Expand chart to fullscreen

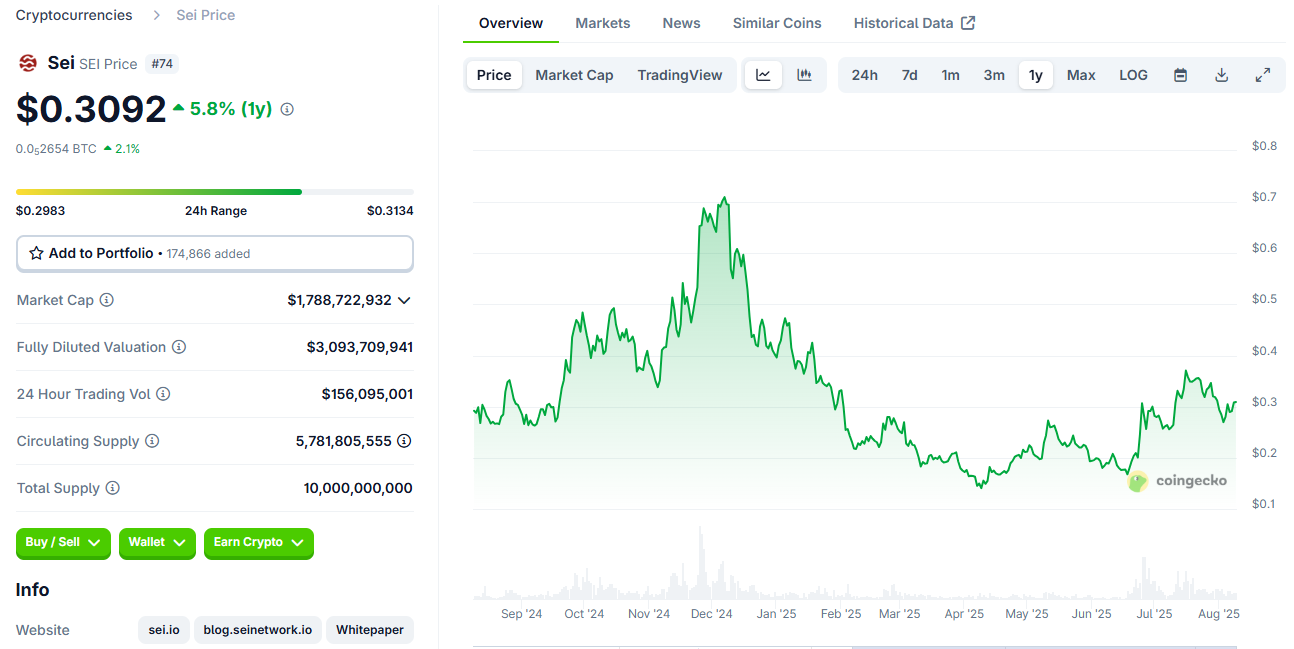tap(1263, 75)
